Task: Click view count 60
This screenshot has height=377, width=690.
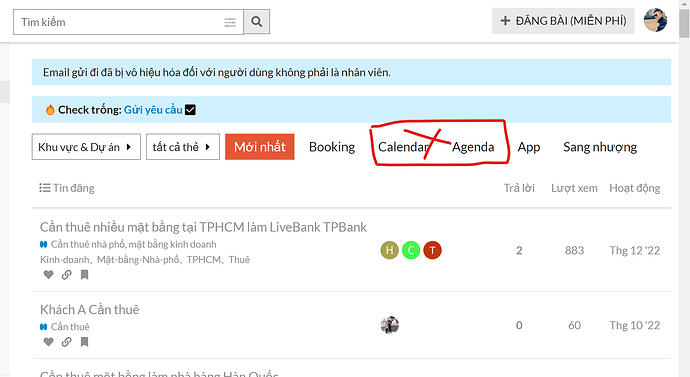Action: click(574, 325)
